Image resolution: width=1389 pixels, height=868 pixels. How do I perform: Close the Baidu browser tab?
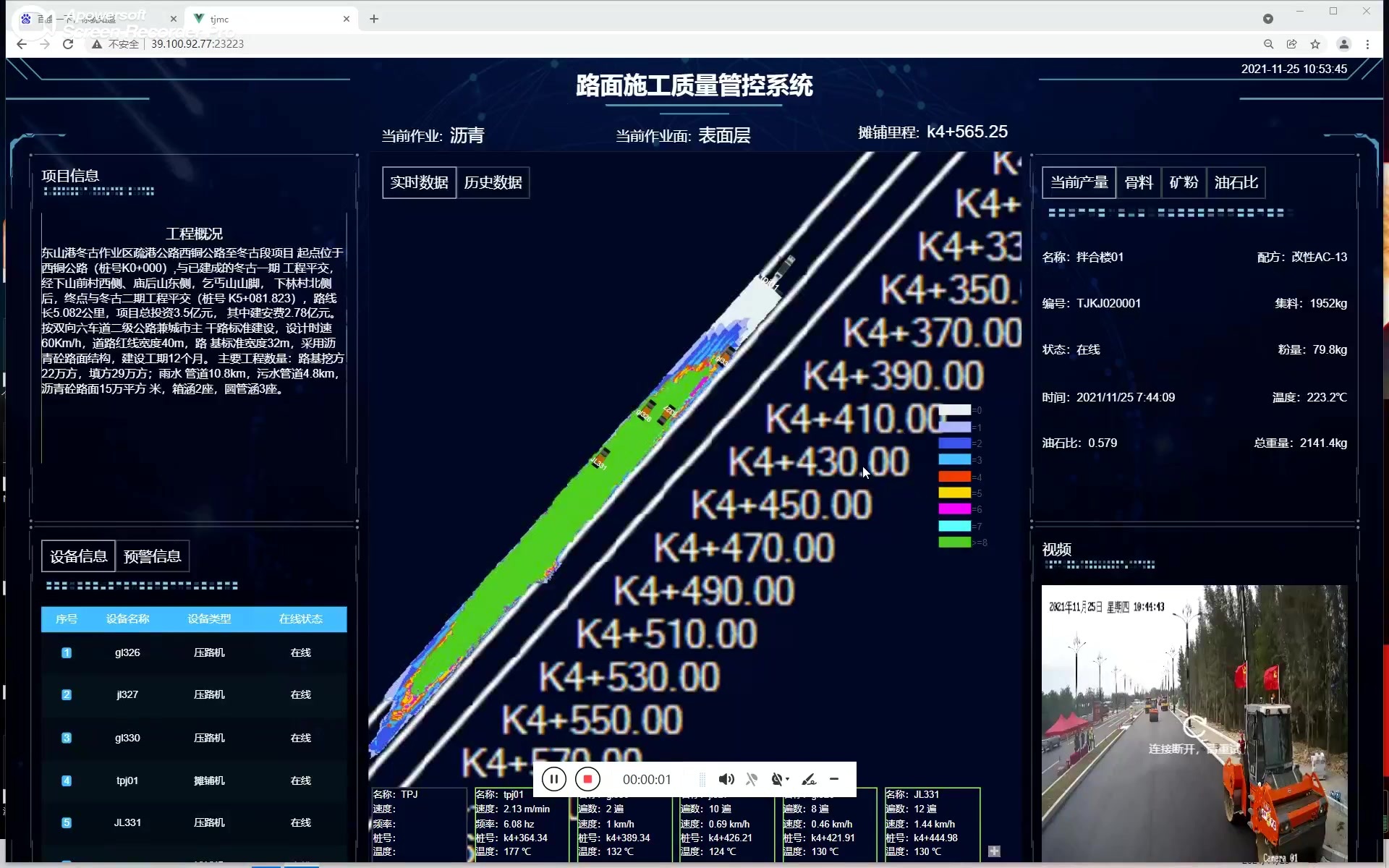point(174,19)
